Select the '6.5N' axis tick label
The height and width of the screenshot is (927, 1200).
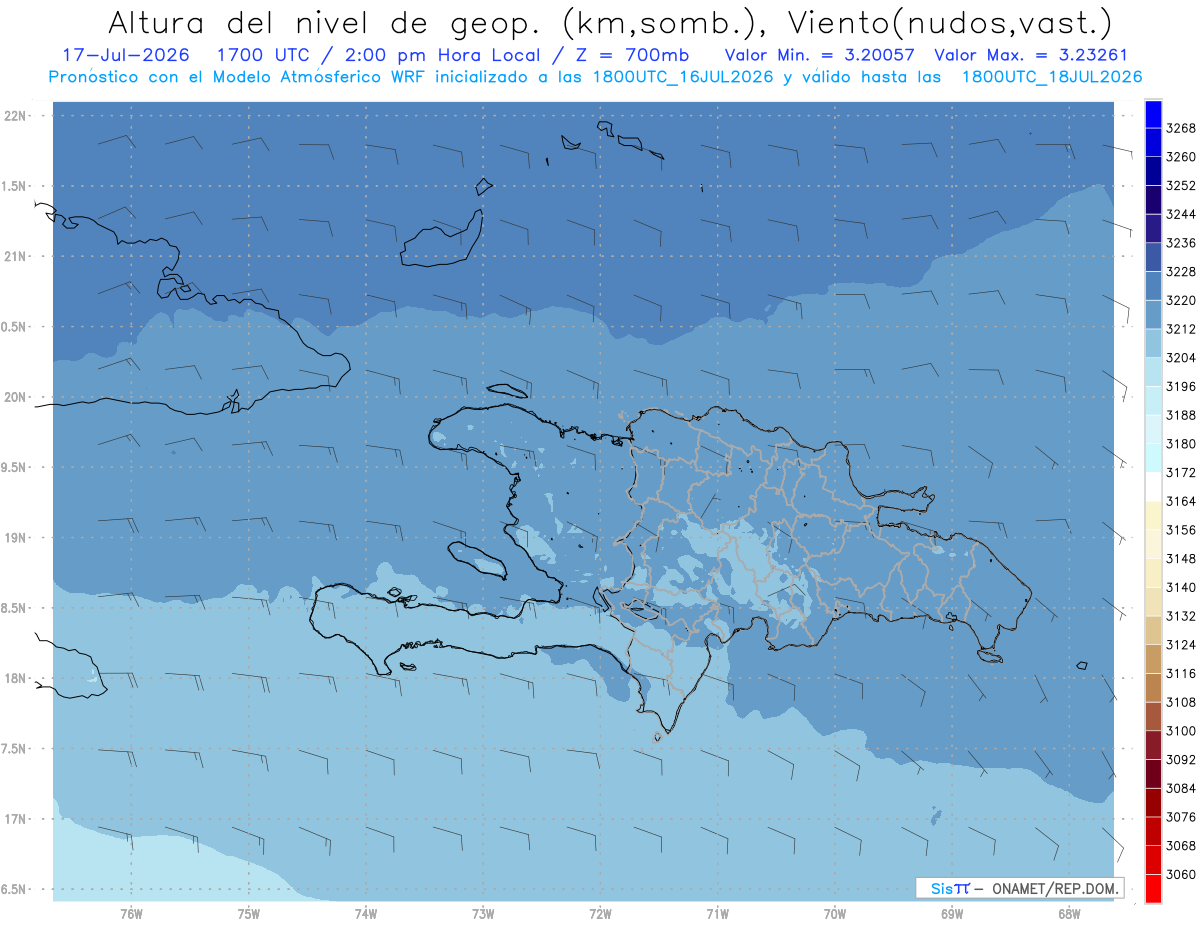(x=15, y=889)
